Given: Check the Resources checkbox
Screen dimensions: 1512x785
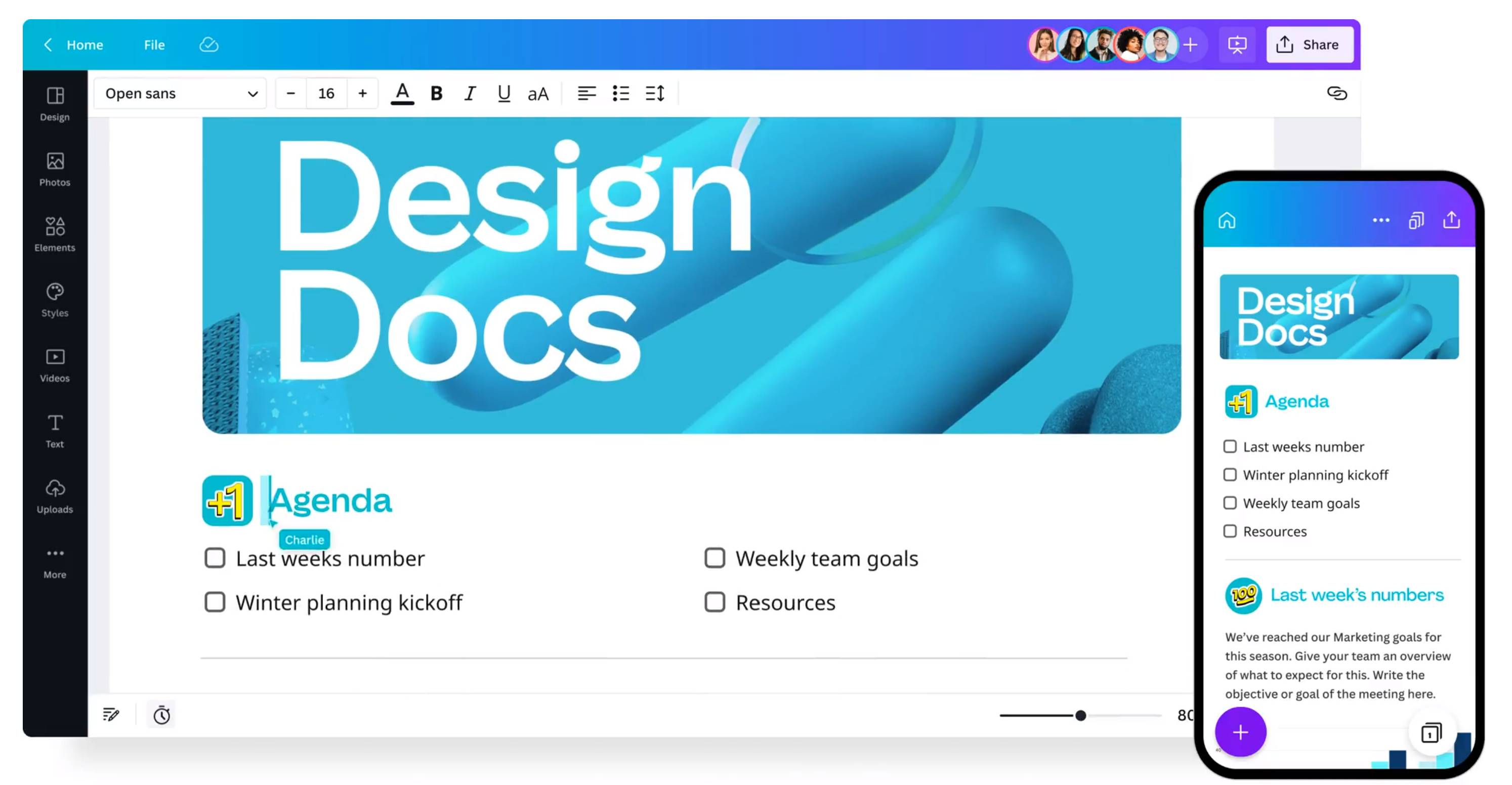Looking at the screenshot, I should tap(715, 601).
